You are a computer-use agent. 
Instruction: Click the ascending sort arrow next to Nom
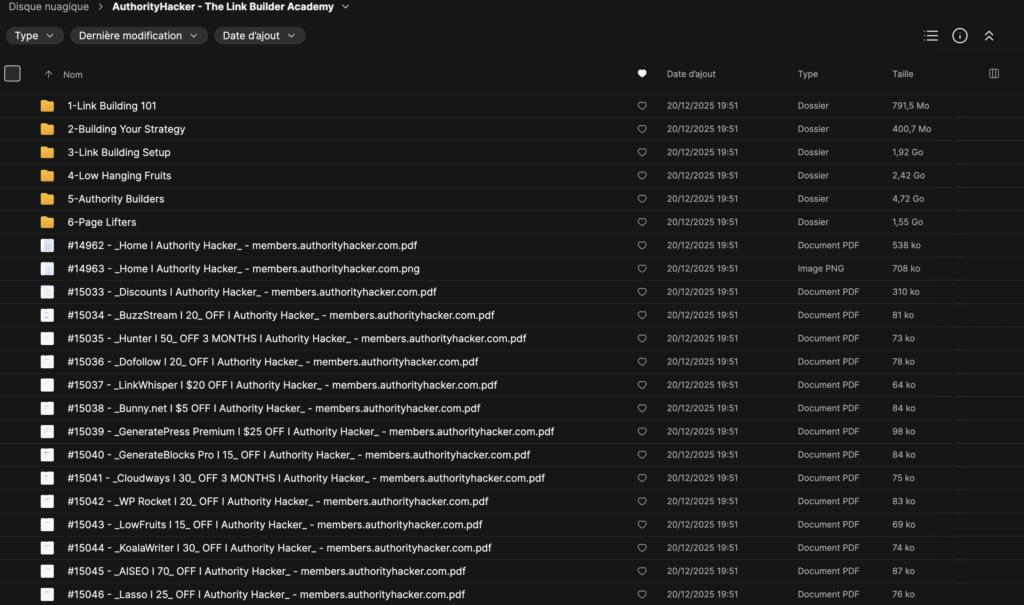click(48, 73)
